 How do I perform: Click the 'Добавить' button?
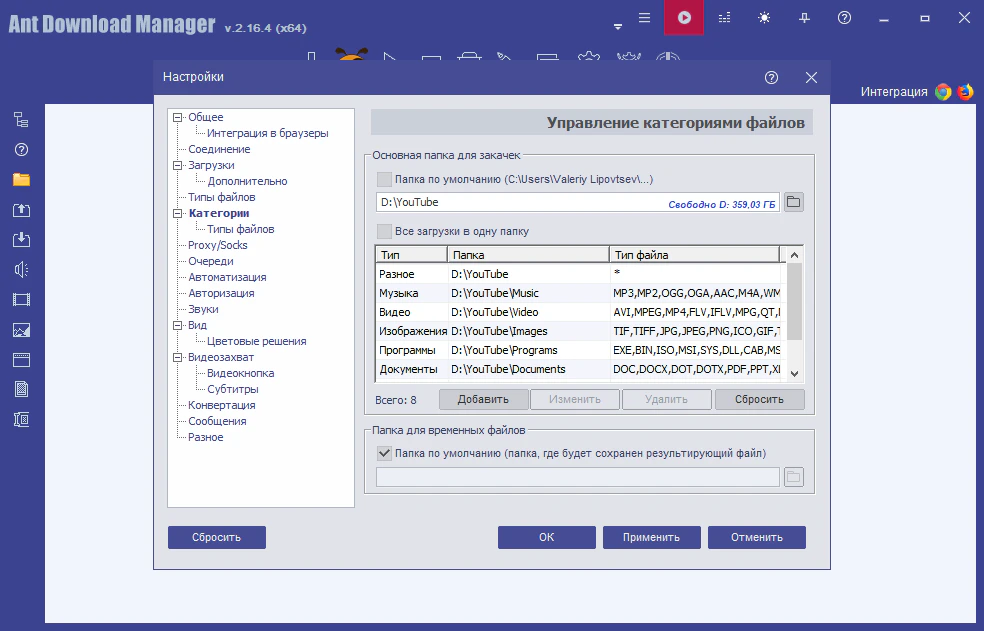click(x=483, y=399)
